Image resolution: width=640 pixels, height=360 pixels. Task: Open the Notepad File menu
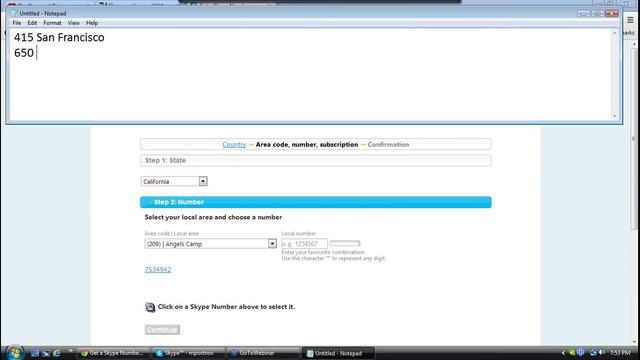[x=17, y=23]
